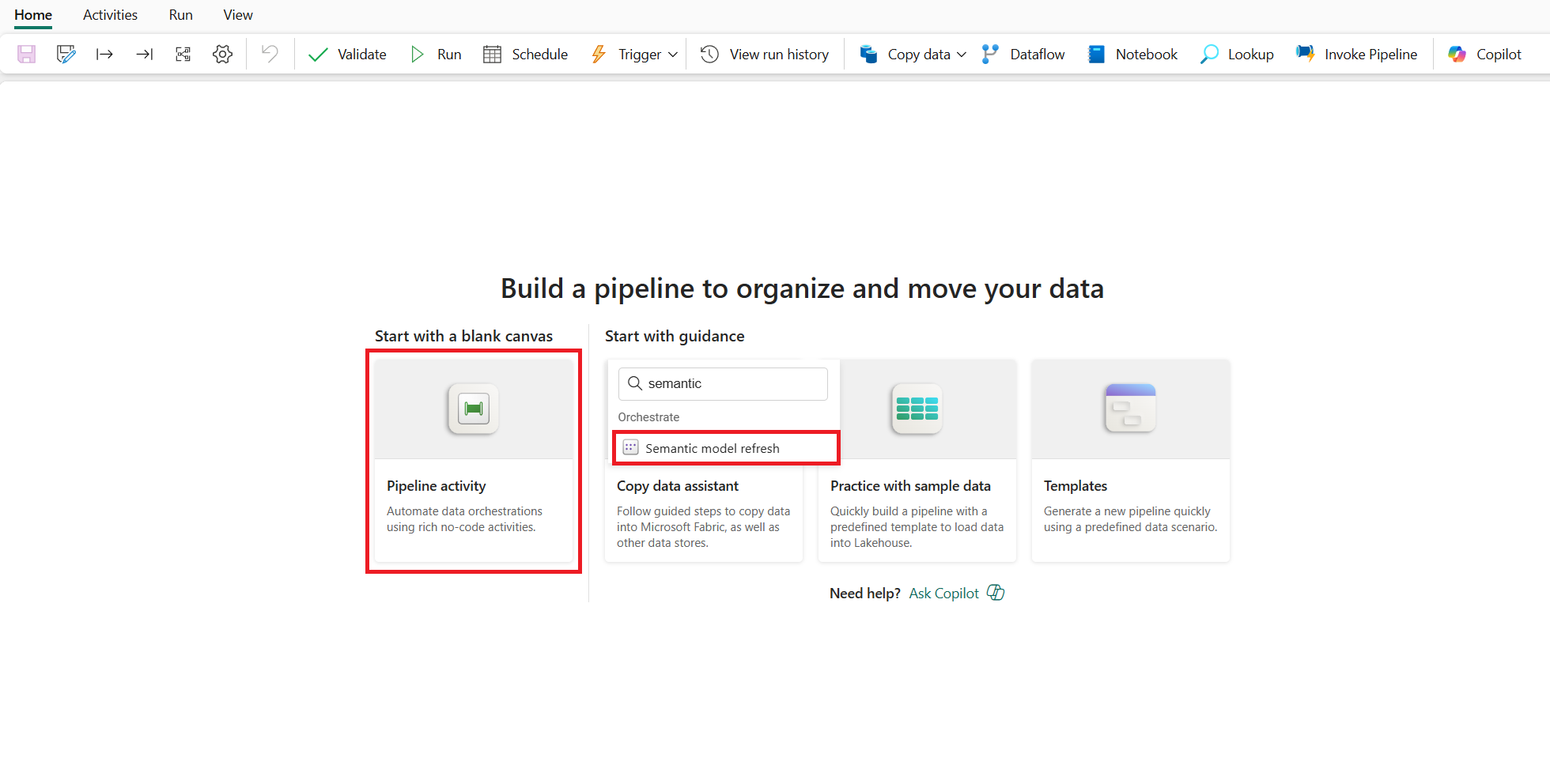Click the fit-to-screen icon in the toolbar
1550x784 pixels.
183,54
